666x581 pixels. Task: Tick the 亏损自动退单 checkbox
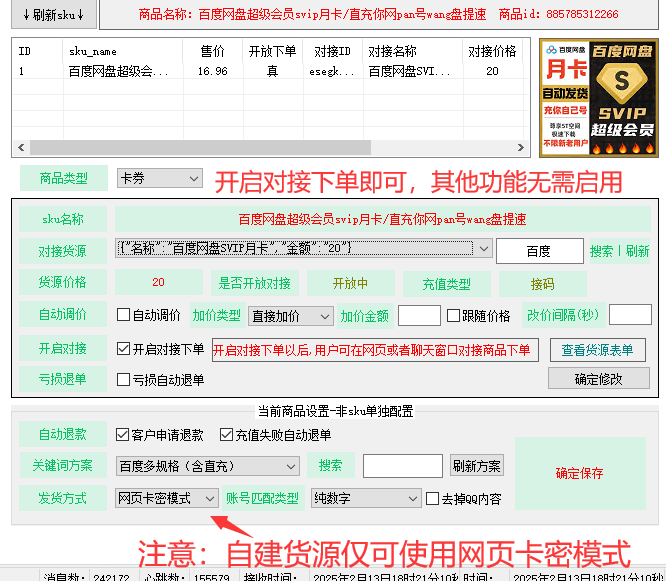point(123,379)
